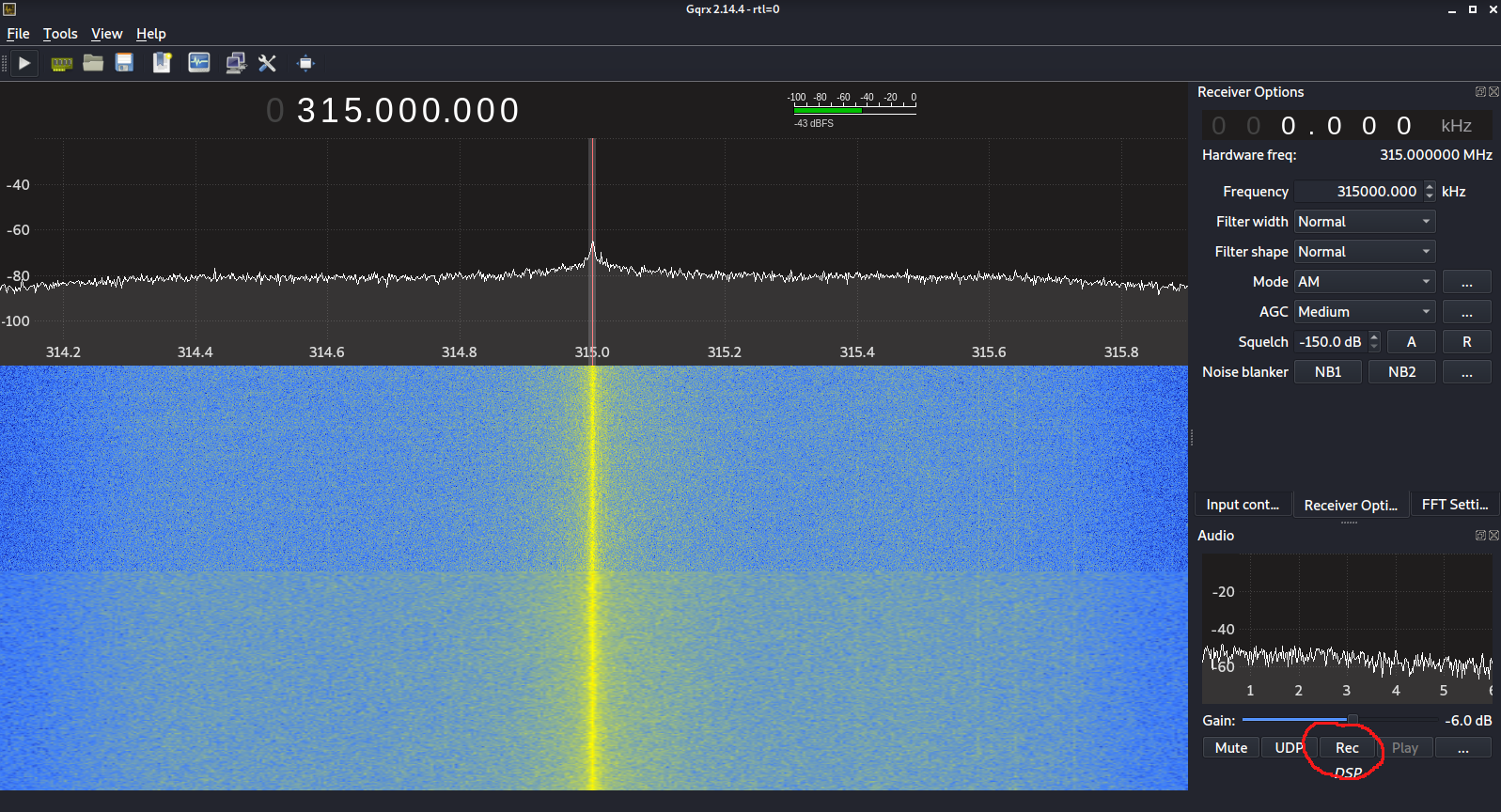The image size is (1501, 812).
Task: Set squelch automatically with A button
Action: pyautogui.click(x=1412, y=342)
